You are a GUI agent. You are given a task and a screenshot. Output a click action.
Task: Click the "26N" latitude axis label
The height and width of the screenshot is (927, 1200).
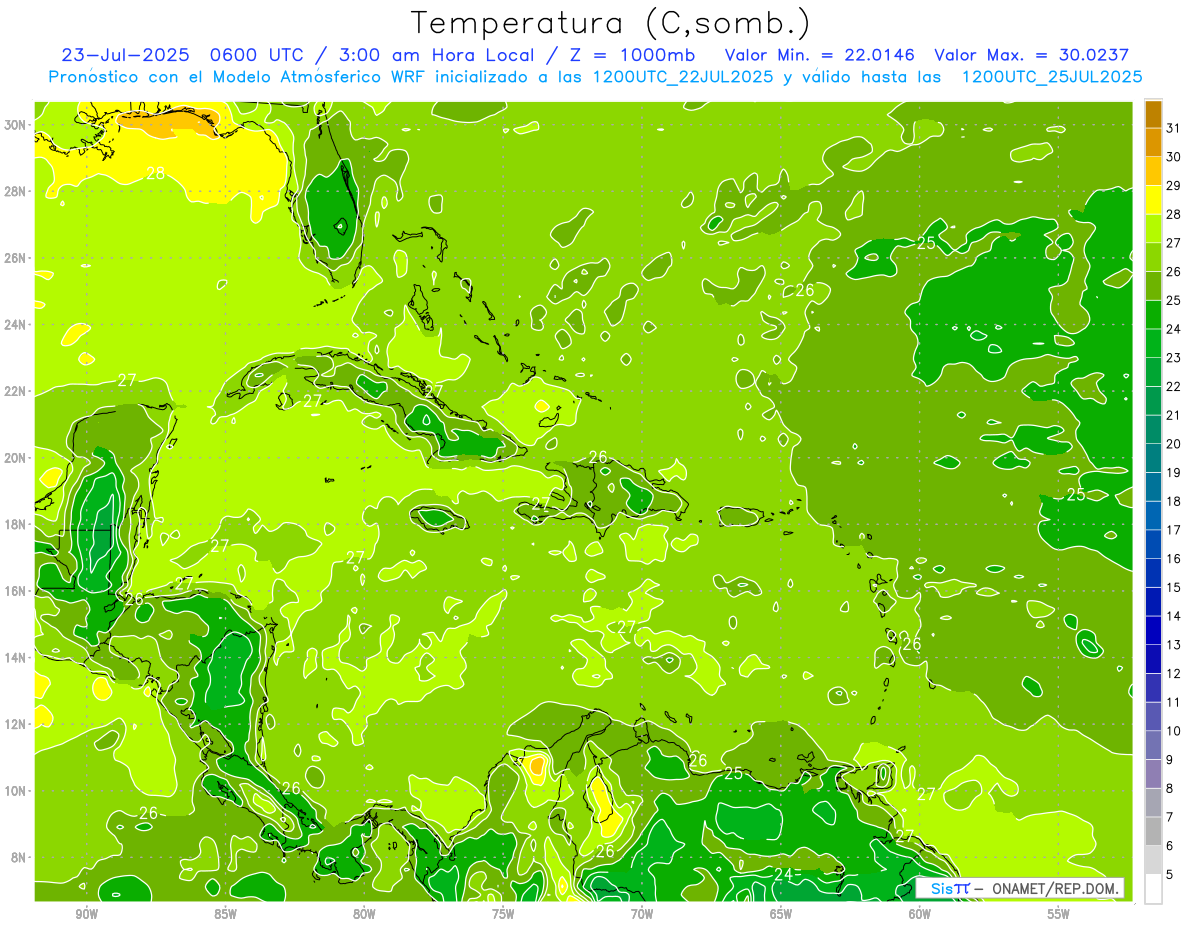click(15, 258)
